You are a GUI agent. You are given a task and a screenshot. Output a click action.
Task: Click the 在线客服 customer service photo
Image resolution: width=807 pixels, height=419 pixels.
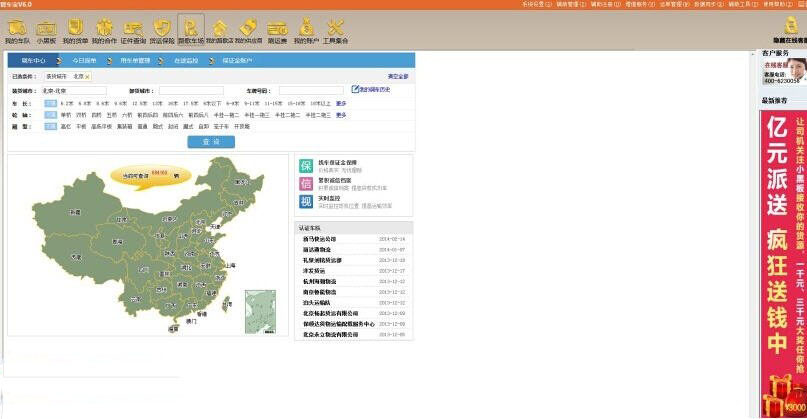[x=796, y=69]
